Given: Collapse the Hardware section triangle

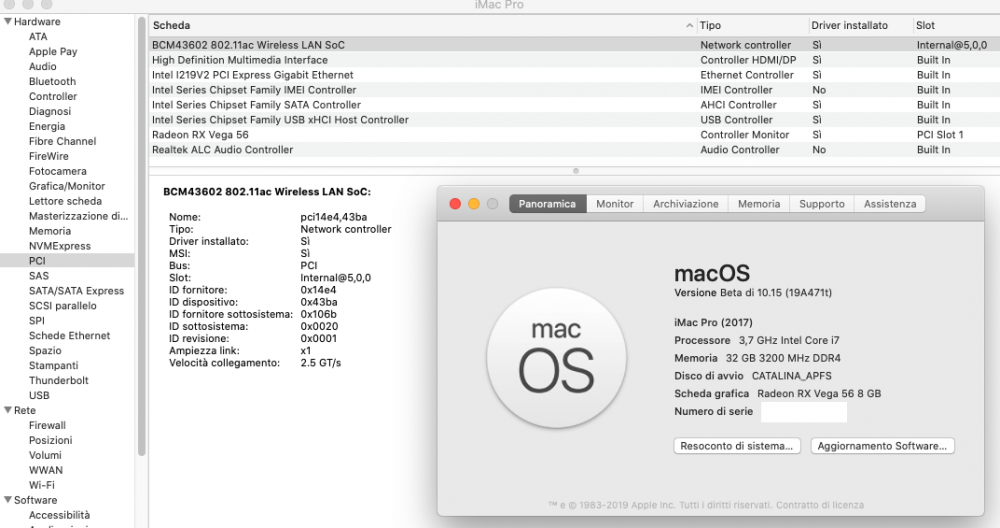Looking at the screenshot, I should click(8, 22).
